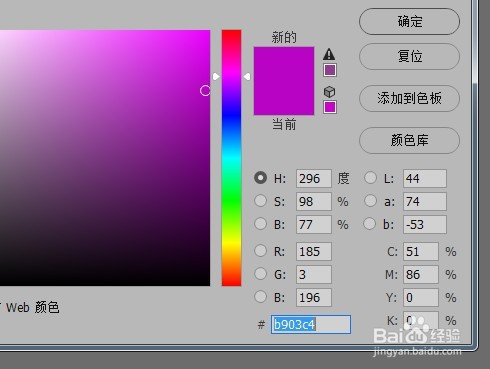This screenshot has width=490, height=369.
Task: Select the R red radio button
Action: pyautogui.click(x=260, y=251)
